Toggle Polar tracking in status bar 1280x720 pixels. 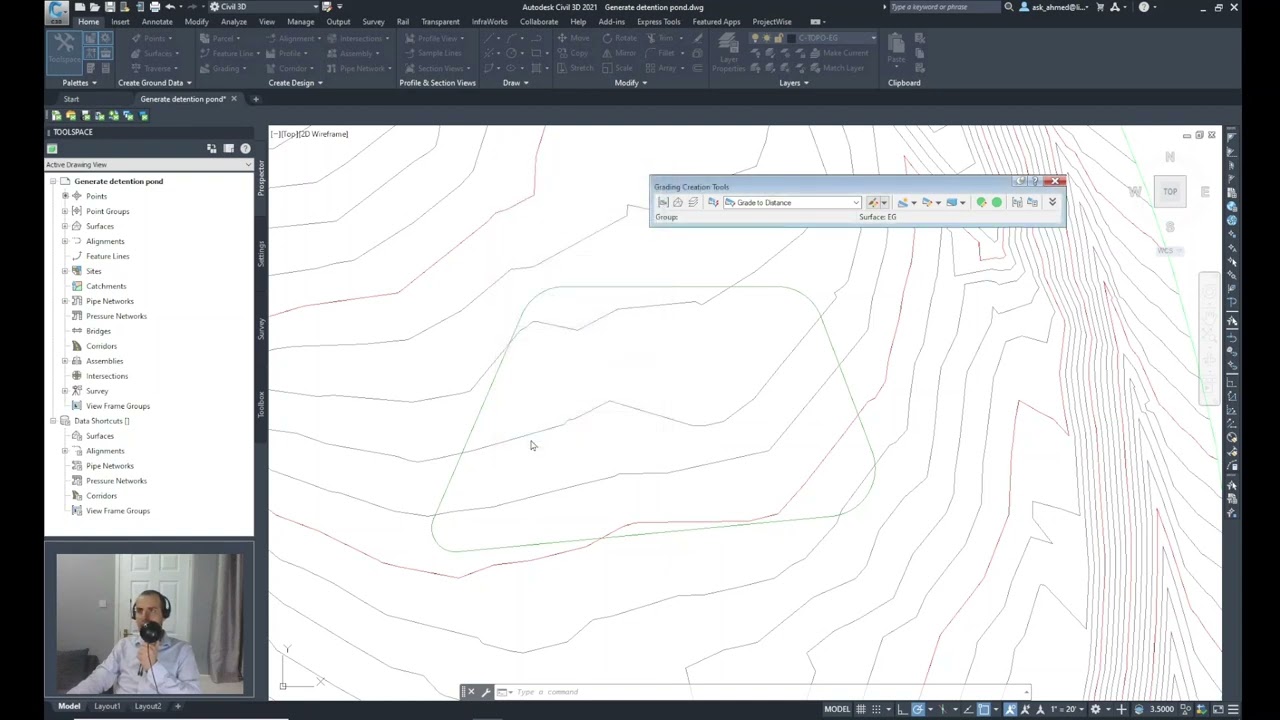click(x=918, y=709)
